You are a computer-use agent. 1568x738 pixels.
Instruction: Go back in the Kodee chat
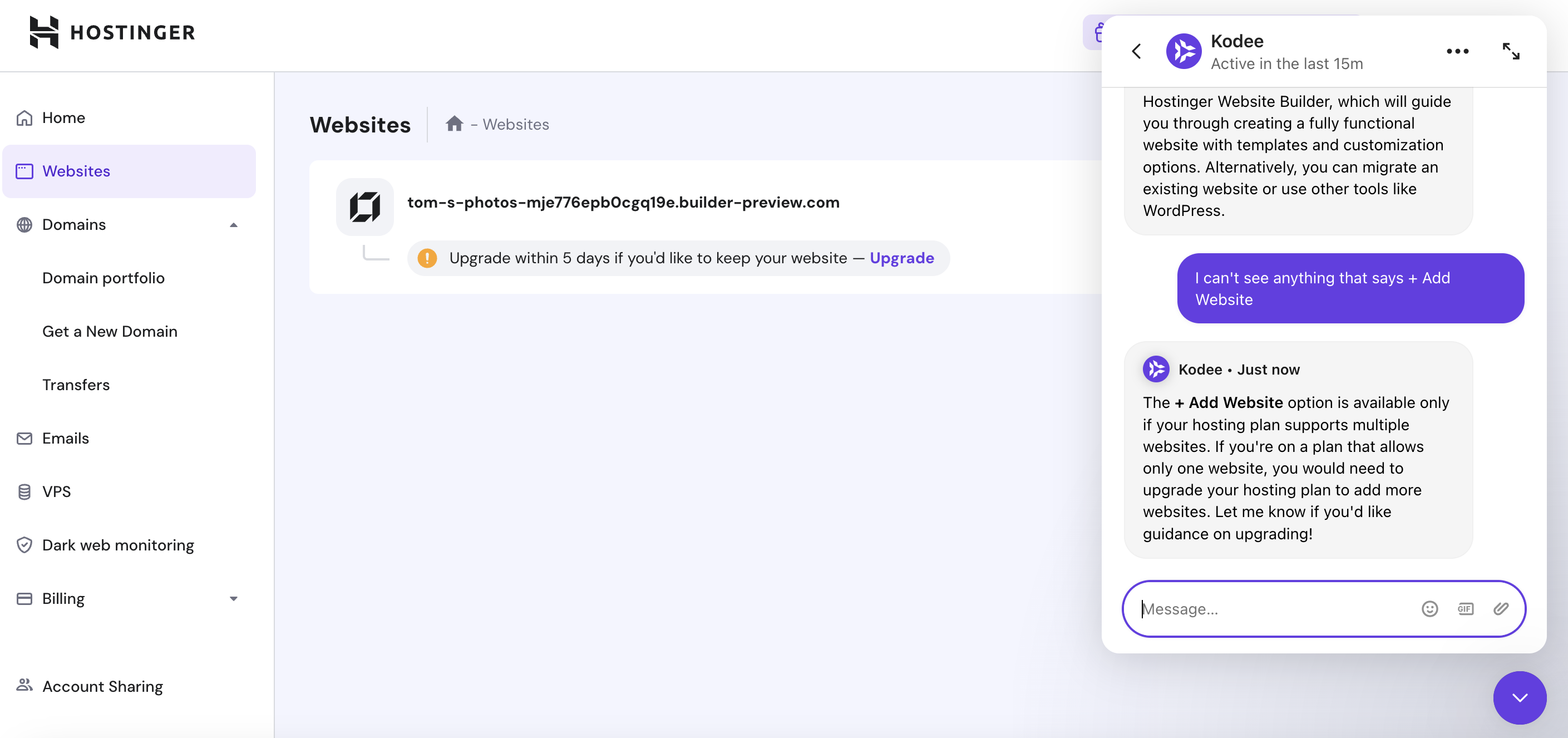1136,51
